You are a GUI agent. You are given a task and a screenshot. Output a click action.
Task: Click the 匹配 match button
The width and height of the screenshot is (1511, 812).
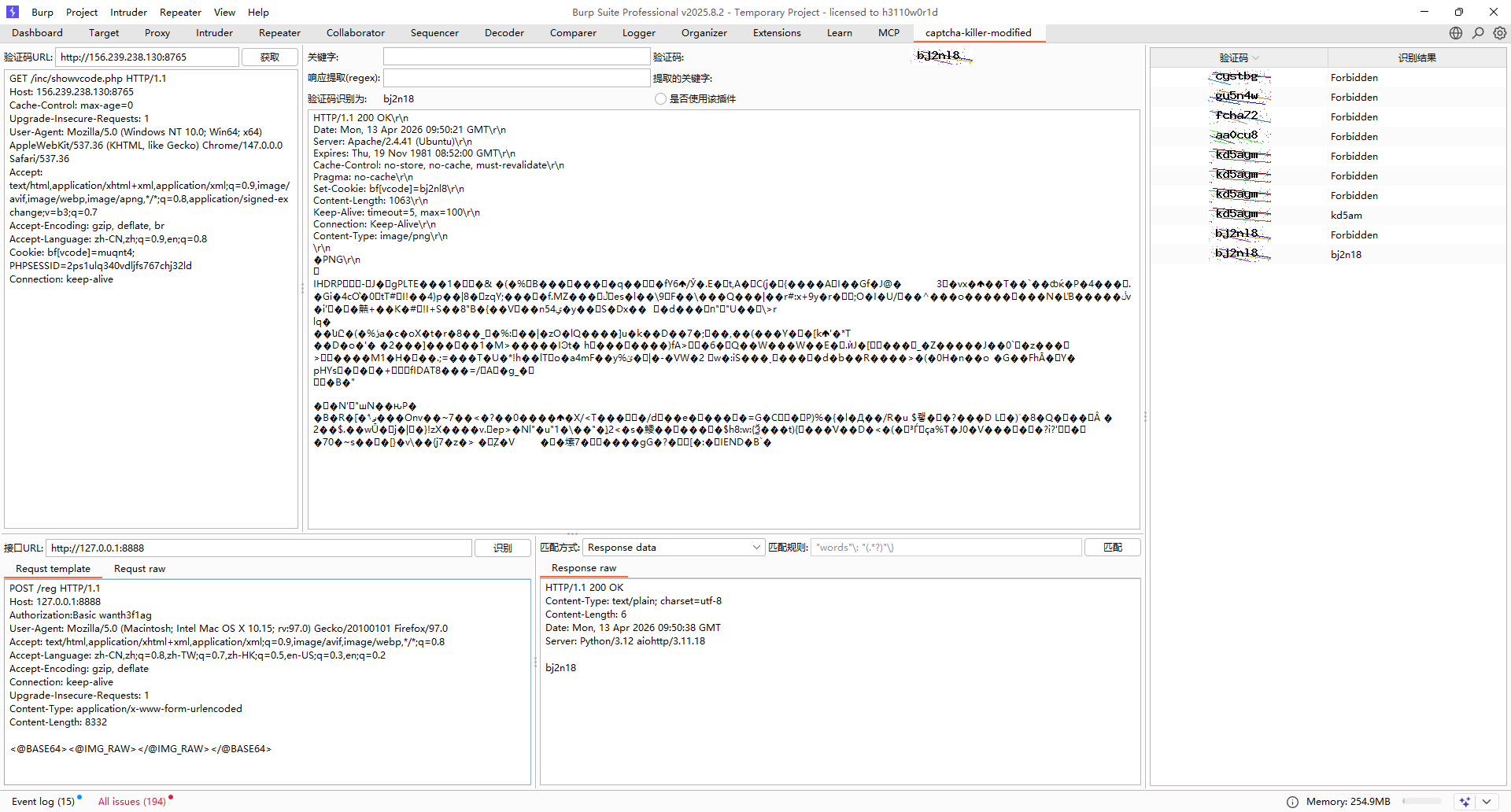click(1112, 548)
